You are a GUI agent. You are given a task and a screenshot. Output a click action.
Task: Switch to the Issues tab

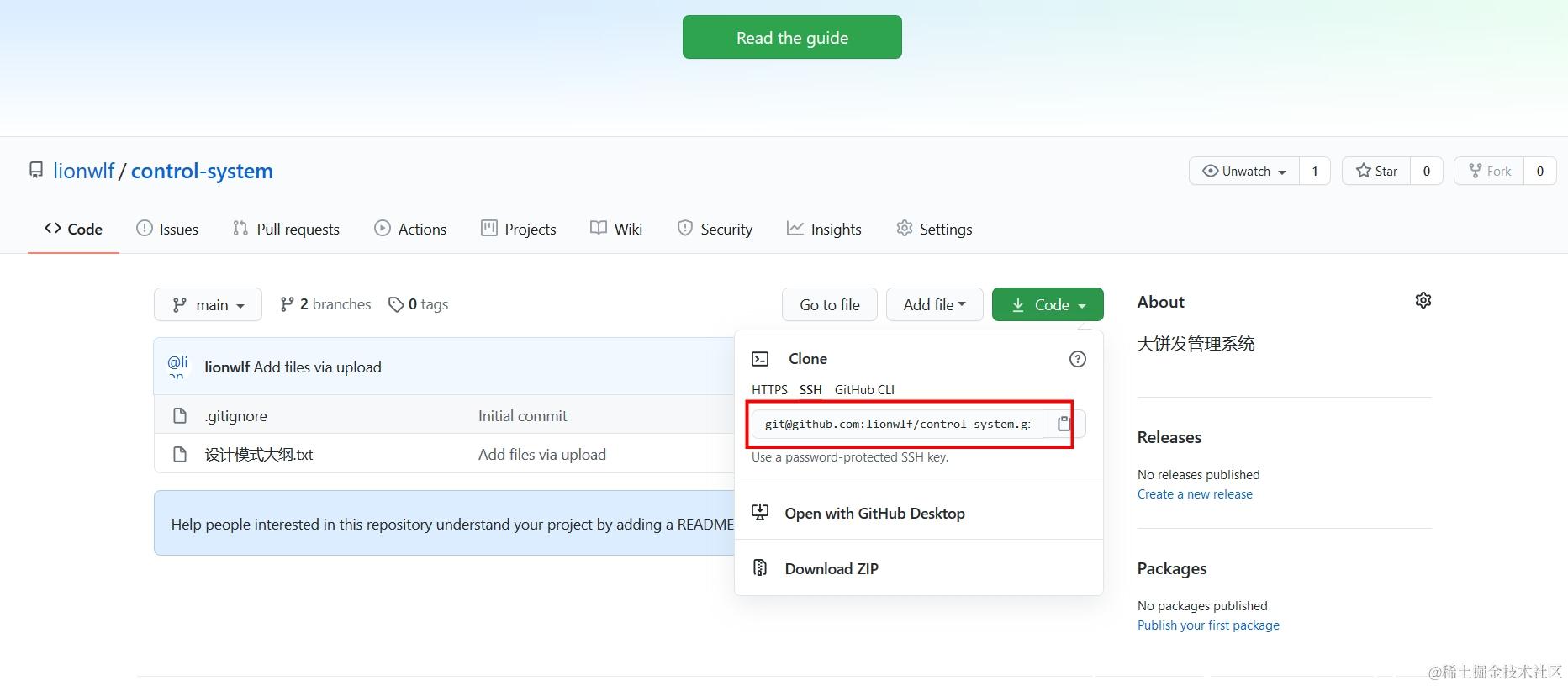[167, 229]
